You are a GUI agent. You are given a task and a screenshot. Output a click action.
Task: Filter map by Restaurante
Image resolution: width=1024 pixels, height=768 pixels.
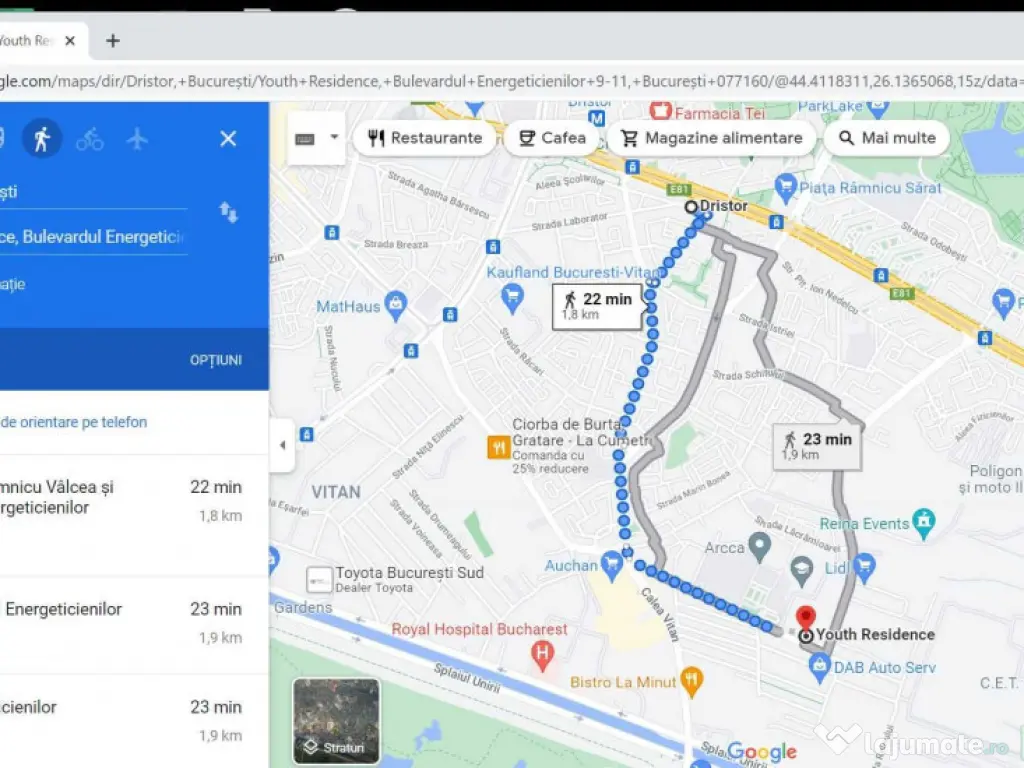pyautogui.click(x=425, y=138)
